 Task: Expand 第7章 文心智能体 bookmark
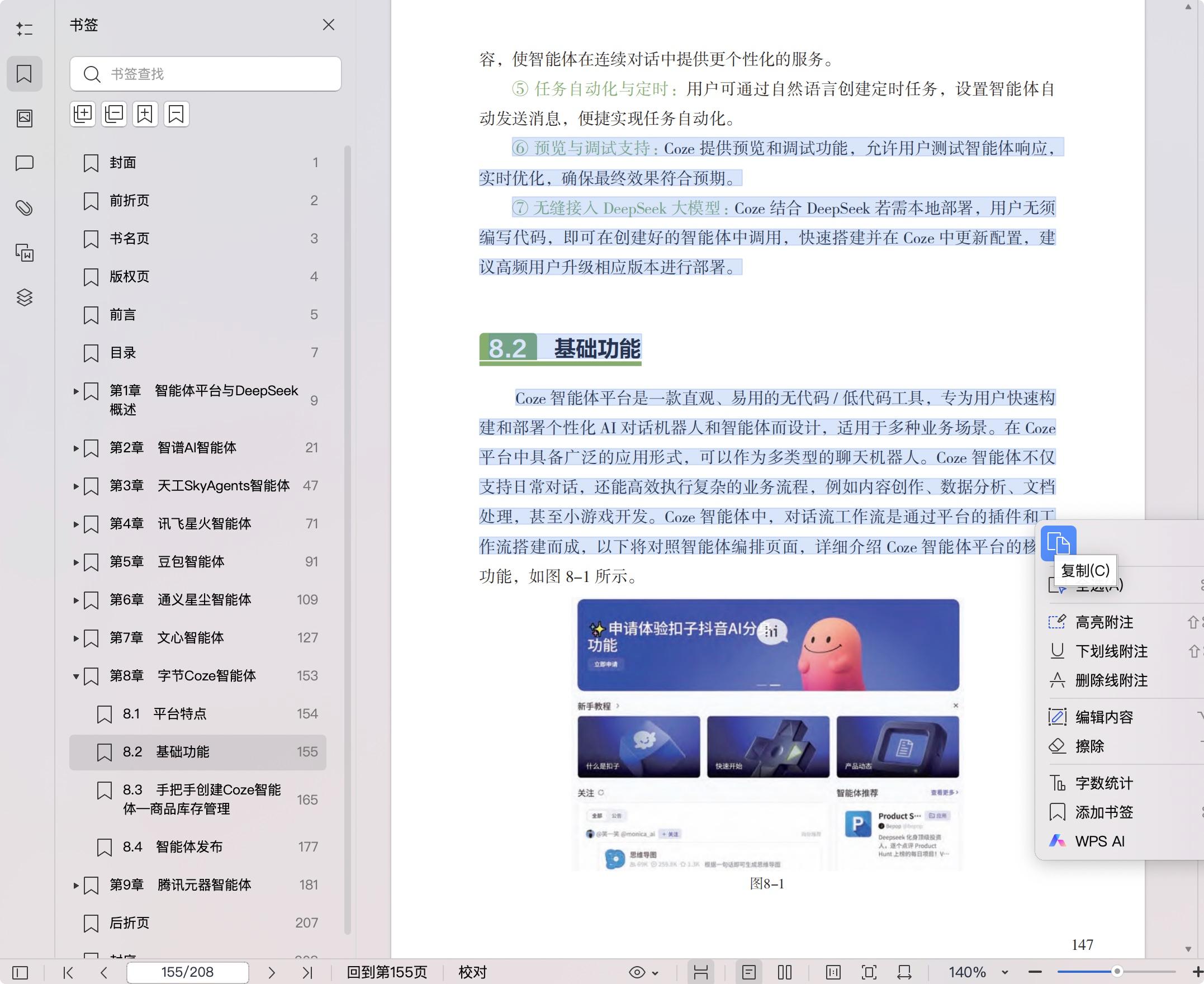click(76, 638)
